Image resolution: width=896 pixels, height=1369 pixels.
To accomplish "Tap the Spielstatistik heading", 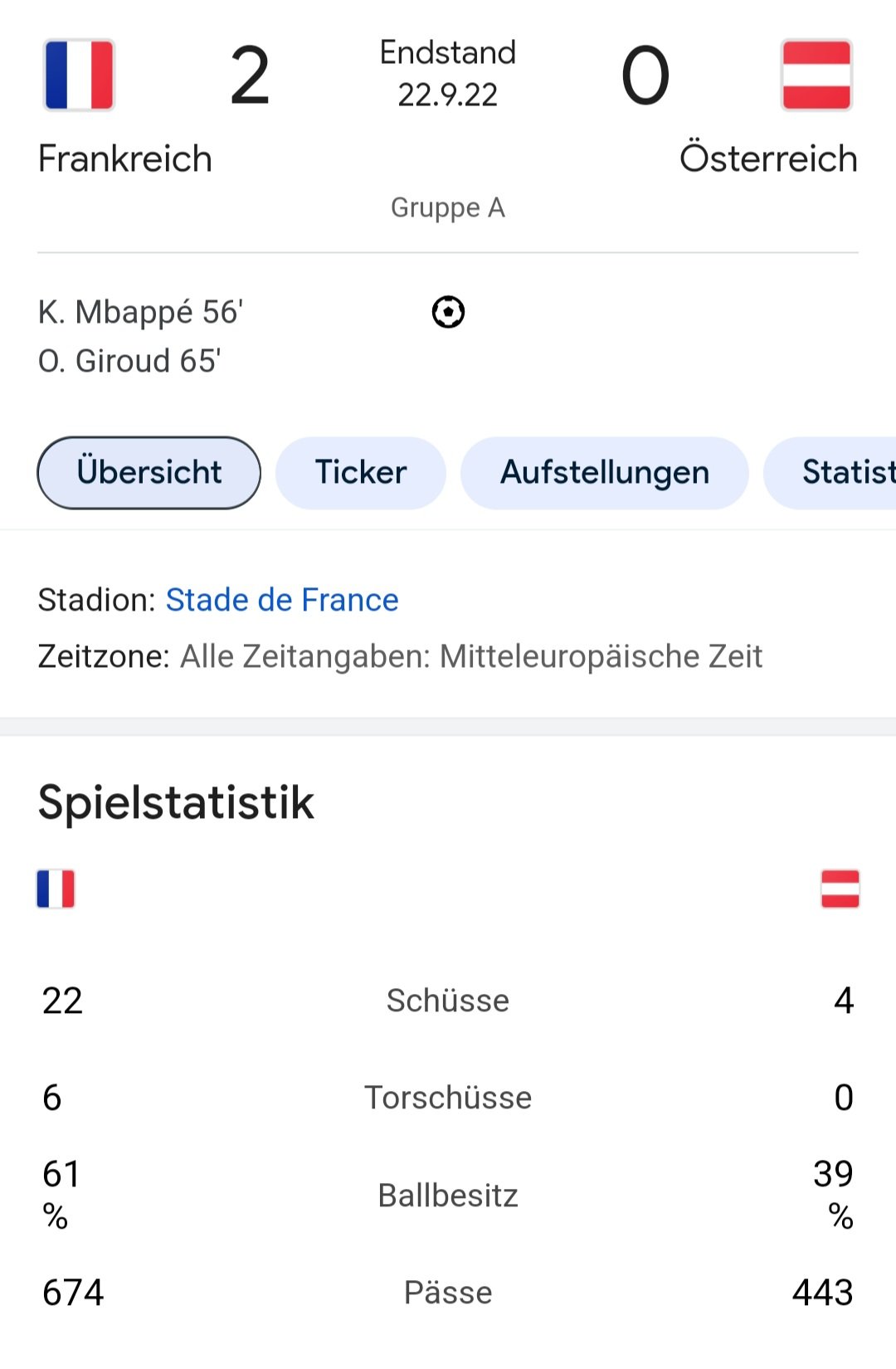I will (x=177, y=802).
